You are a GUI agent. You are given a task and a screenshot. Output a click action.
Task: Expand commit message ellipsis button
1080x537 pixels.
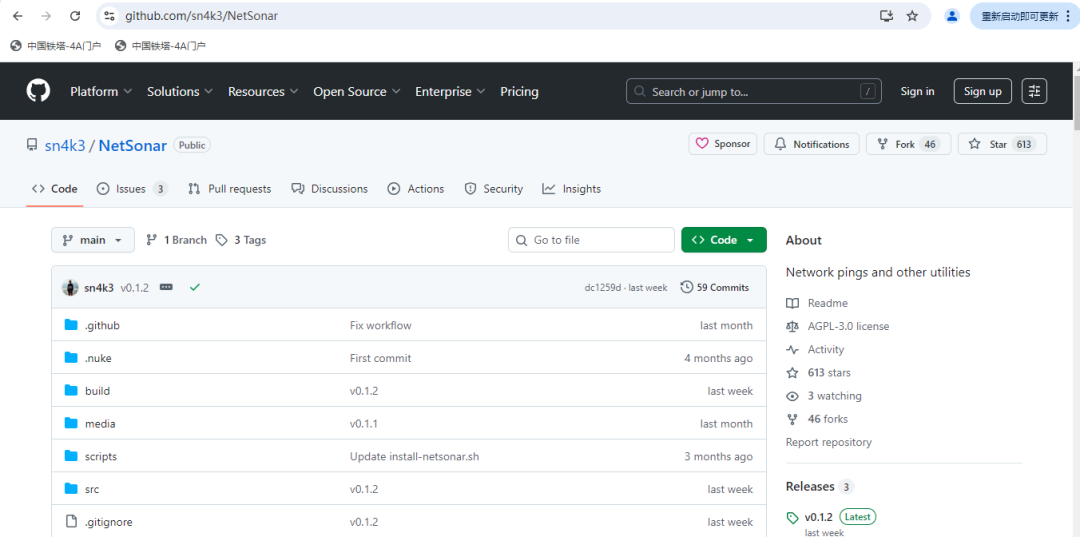tap(166, 287)
